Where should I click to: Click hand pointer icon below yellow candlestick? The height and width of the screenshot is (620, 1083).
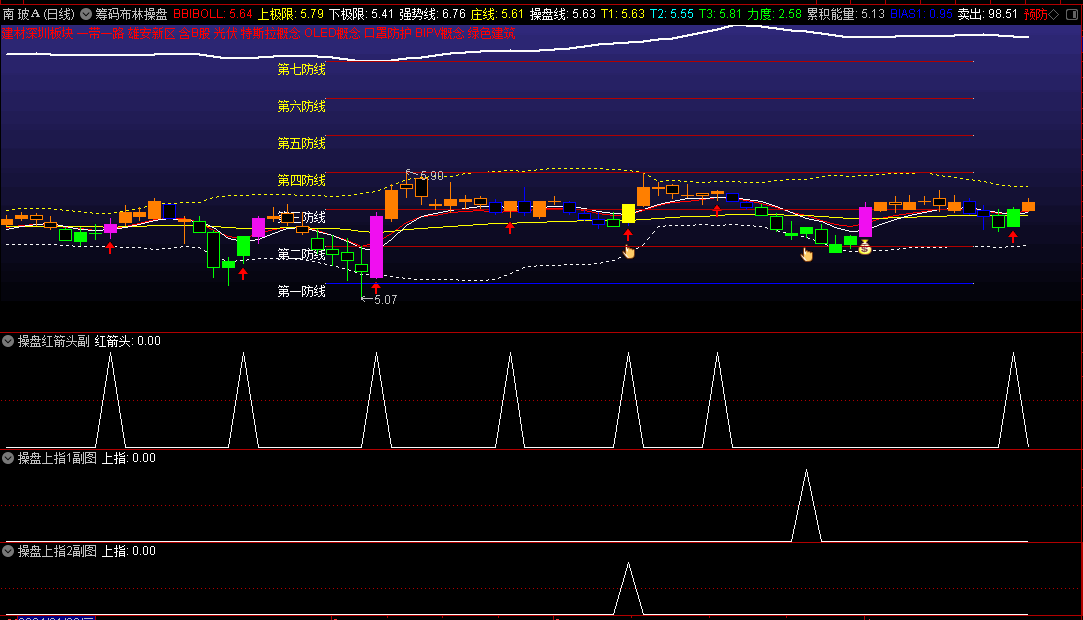[629, 252]
